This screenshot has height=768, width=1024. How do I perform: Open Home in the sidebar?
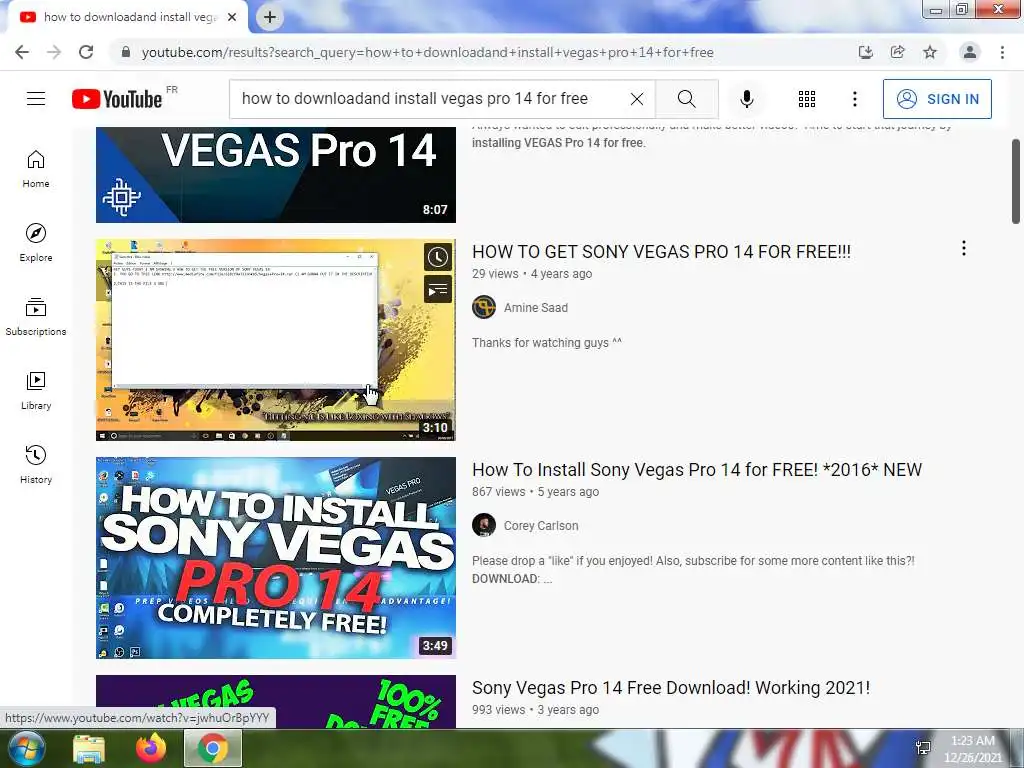(36, 169)
